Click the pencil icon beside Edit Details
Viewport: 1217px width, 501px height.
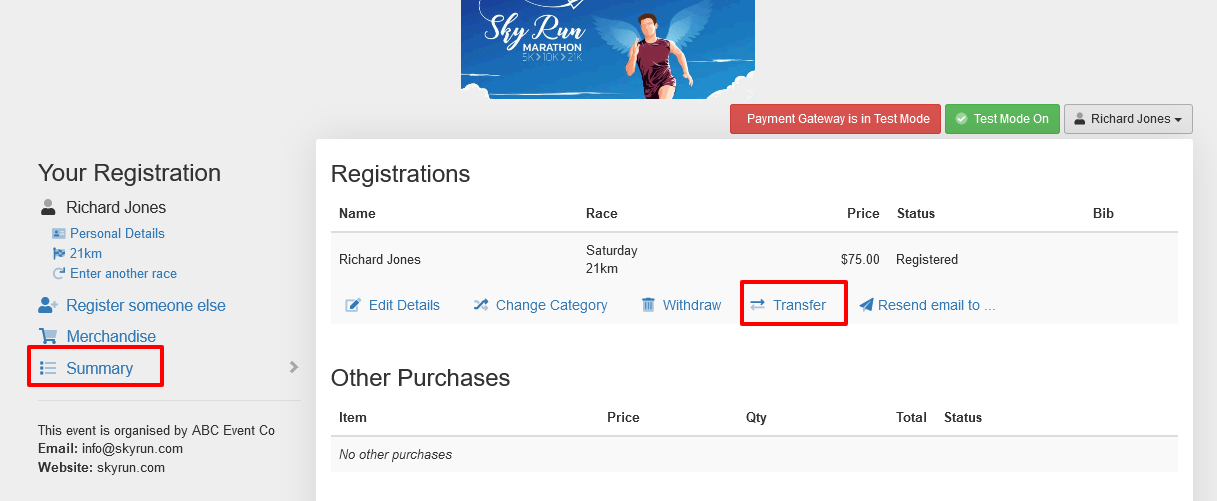coord(353,305)
